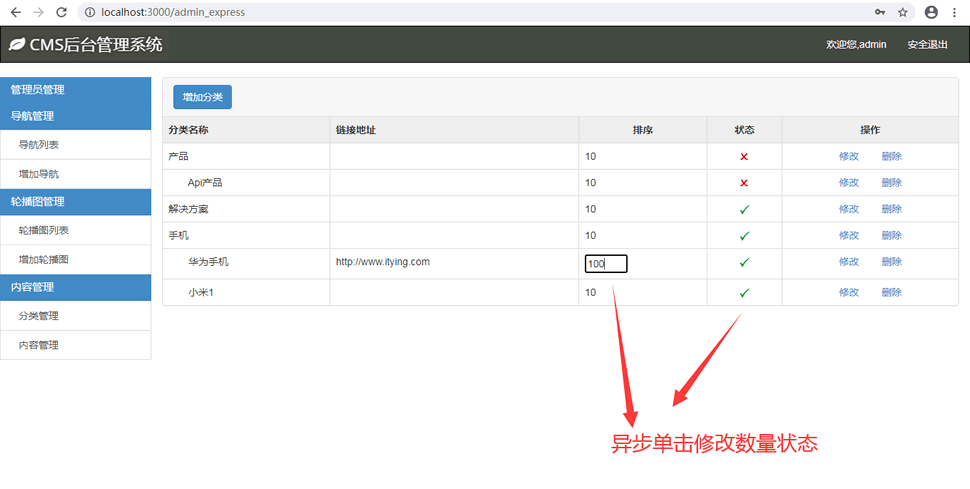Open the Chrome three-dot menu
Viewport: 970px width, 489px height.
[x=955, y=12]
